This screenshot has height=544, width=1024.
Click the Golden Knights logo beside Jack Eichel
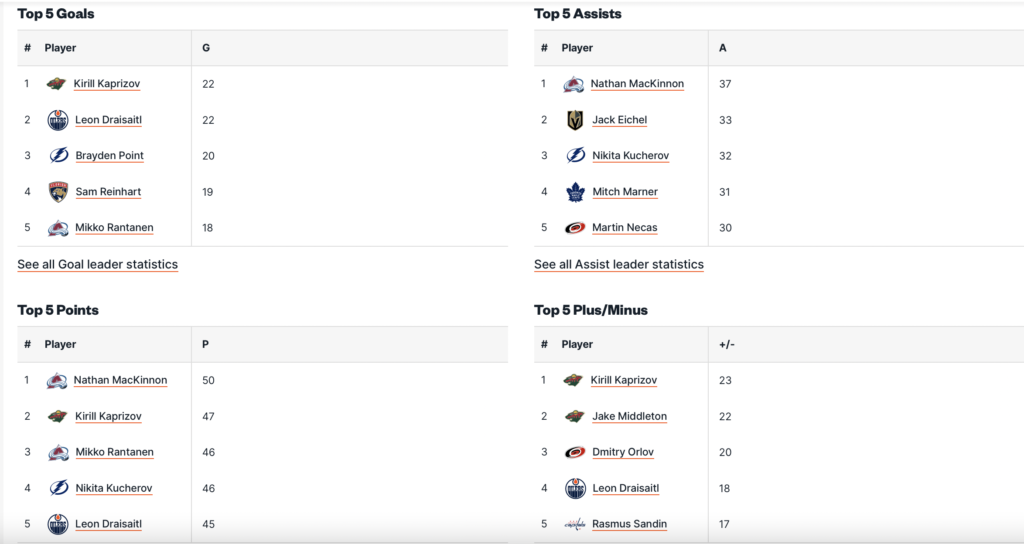(575, 120)
